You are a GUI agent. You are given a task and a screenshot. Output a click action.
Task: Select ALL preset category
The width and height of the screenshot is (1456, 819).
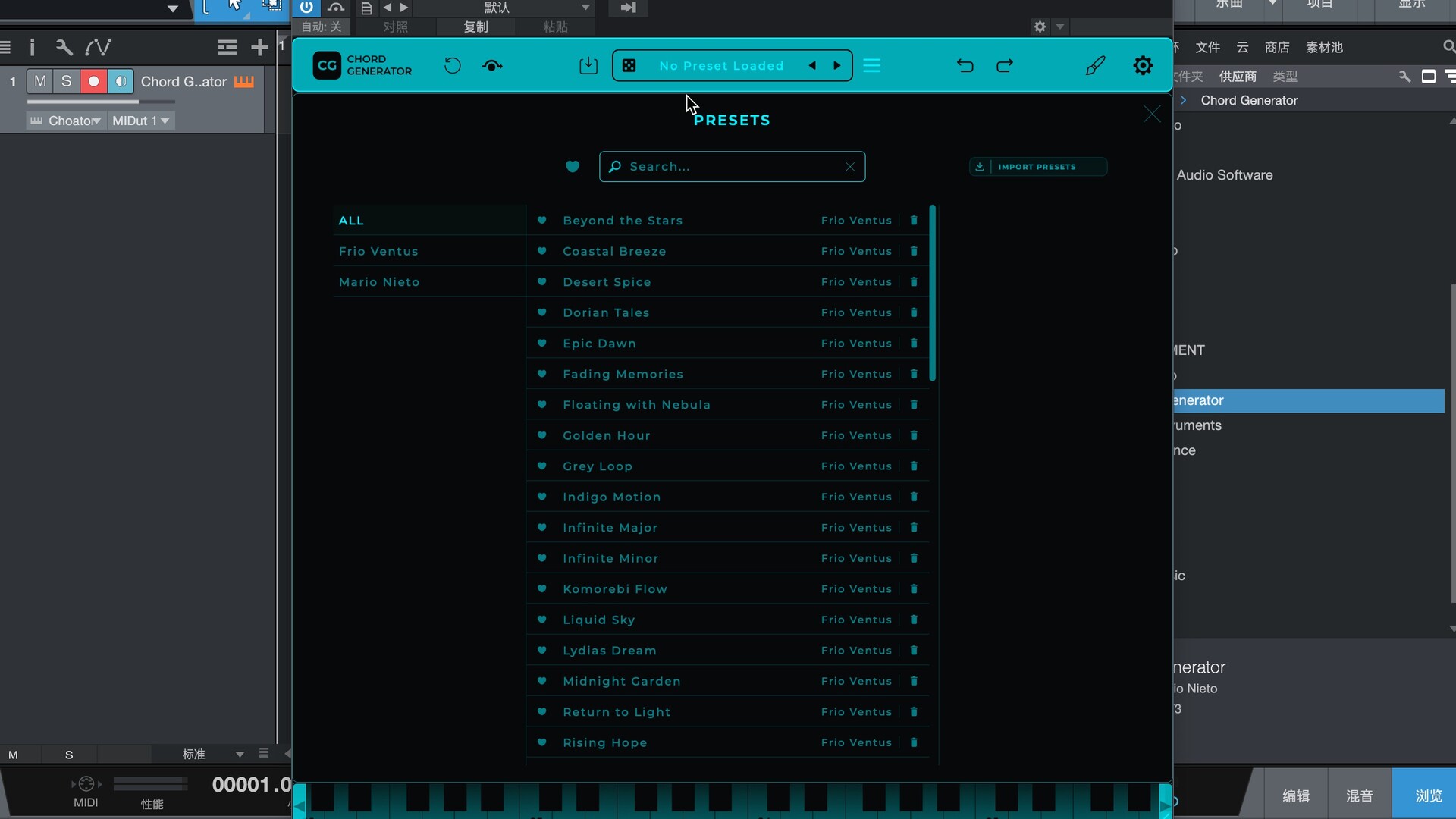429,221
